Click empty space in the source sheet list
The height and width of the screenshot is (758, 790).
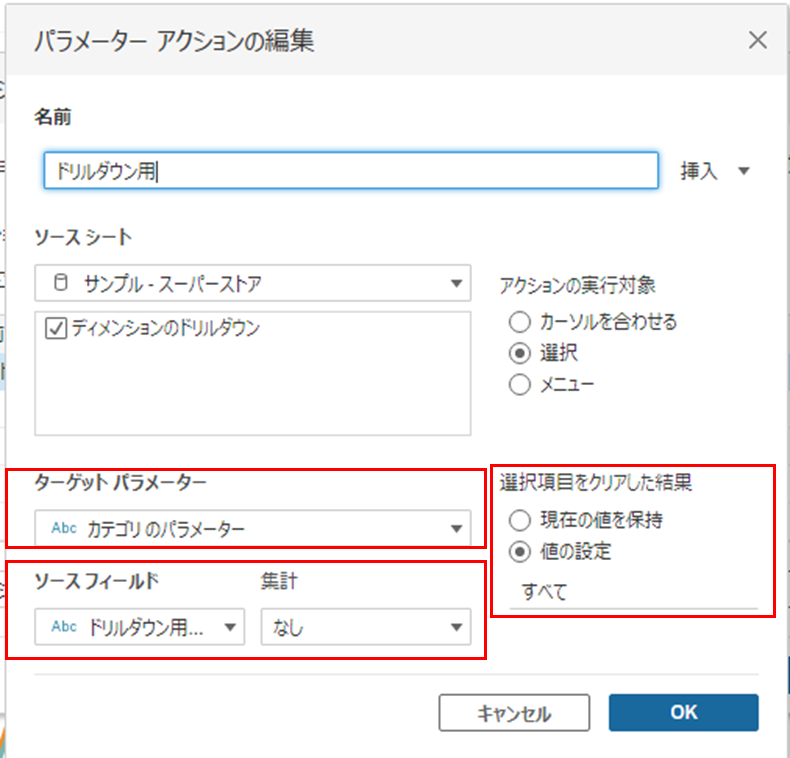pyautogui.click(x=252, y=395)
